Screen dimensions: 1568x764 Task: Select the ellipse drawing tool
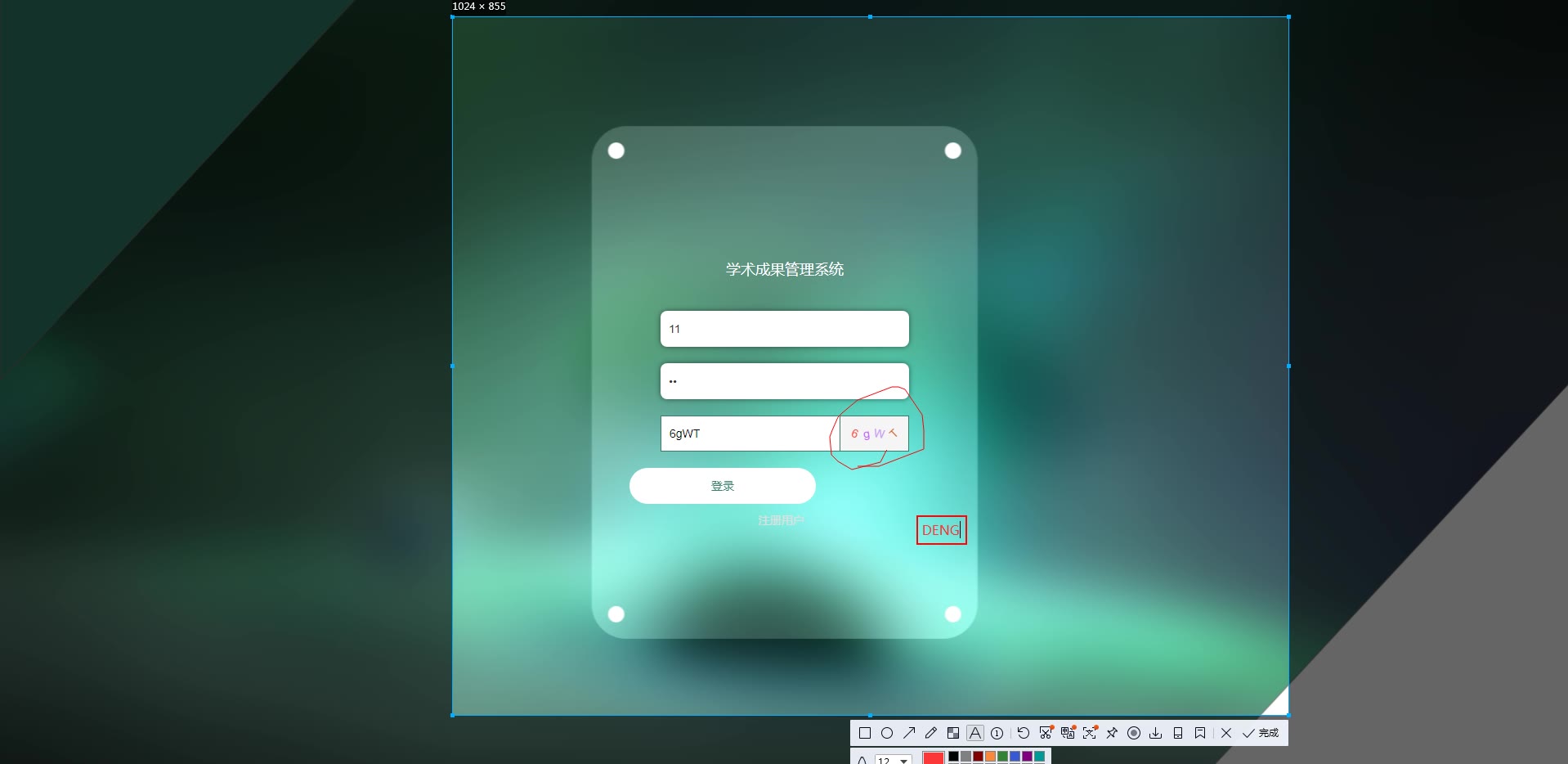[887, 733]
